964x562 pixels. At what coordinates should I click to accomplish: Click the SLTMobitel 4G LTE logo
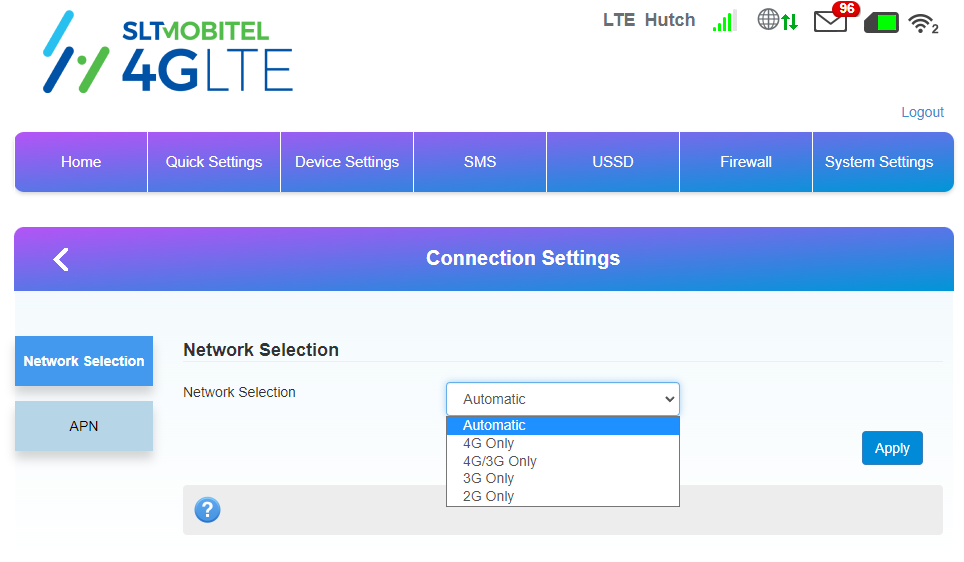point(168,52)
